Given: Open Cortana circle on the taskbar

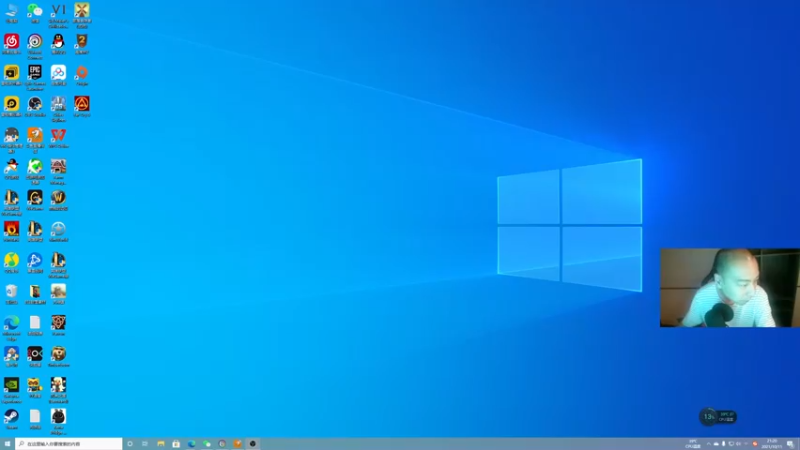Looking at the screenshot, I should tap(130, 444).
